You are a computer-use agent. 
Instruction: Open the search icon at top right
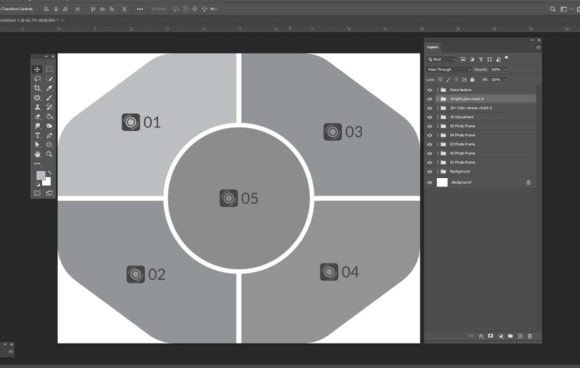[x=552, y=9]
